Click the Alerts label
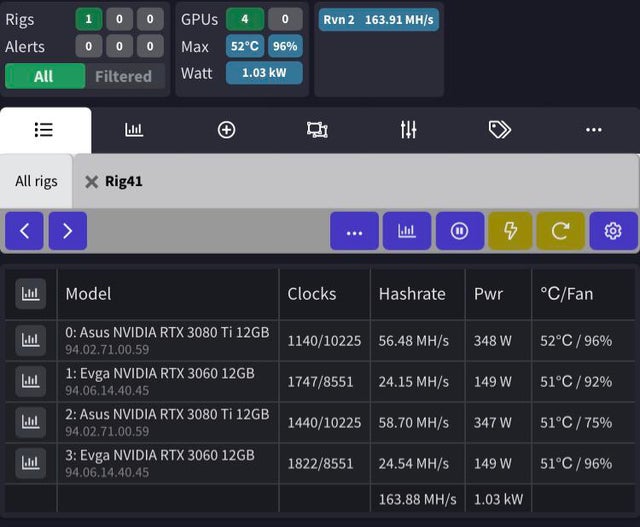This screenshot has height=527, width=640. (25, 47)
